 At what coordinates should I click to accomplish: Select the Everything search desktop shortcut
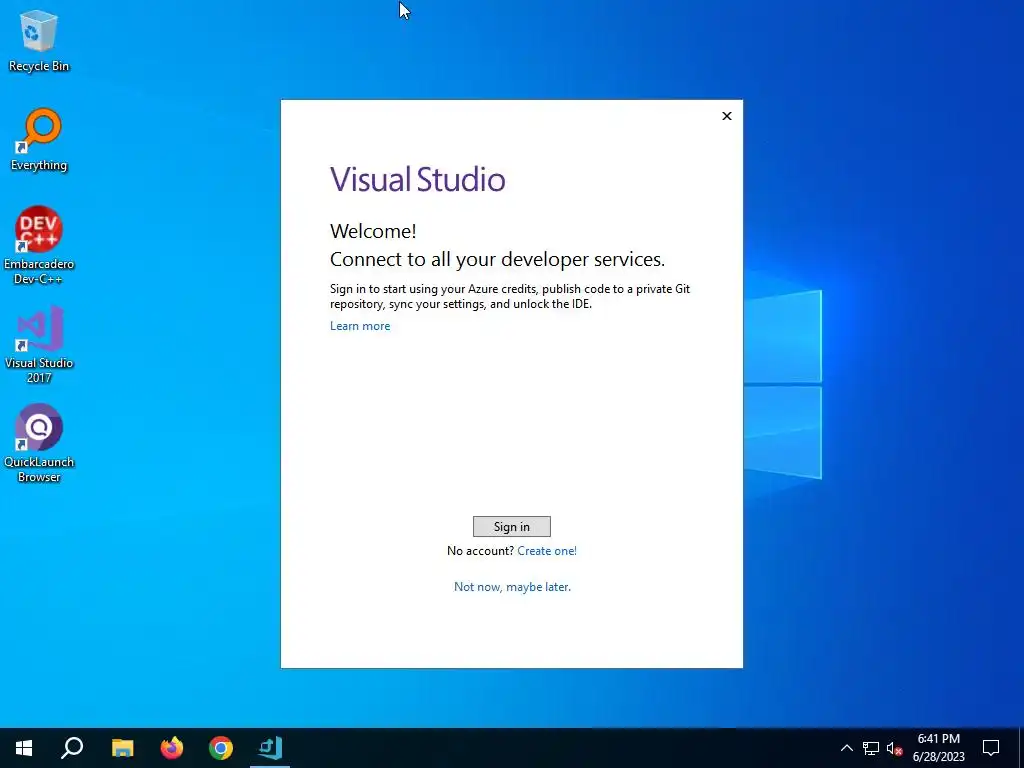click(39, 140)
